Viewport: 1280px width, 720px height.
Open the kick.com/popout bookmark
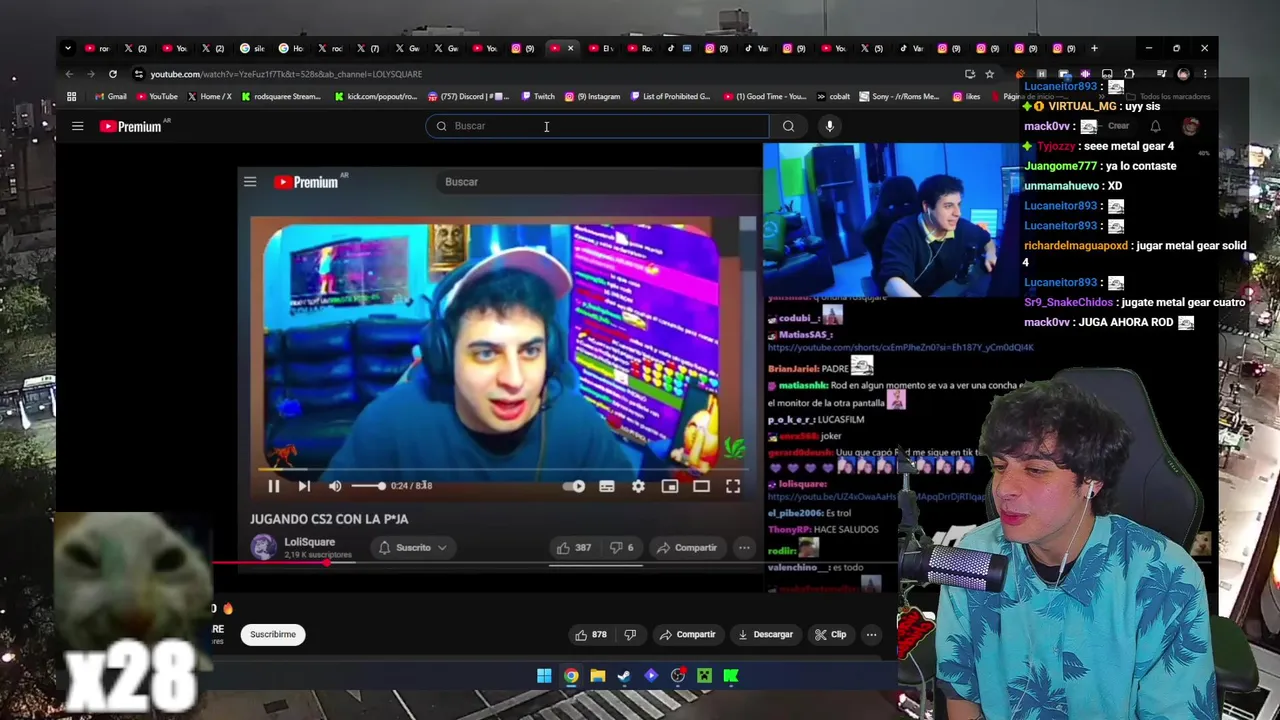(x=376, y=97)
